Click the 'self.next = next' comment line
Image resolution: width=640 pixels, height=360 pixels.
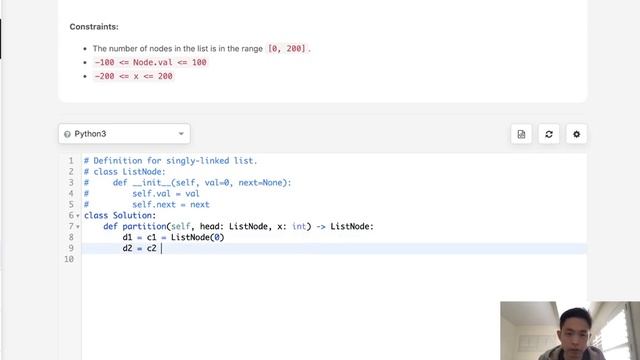pyautogui.click(x=171, y=205)
